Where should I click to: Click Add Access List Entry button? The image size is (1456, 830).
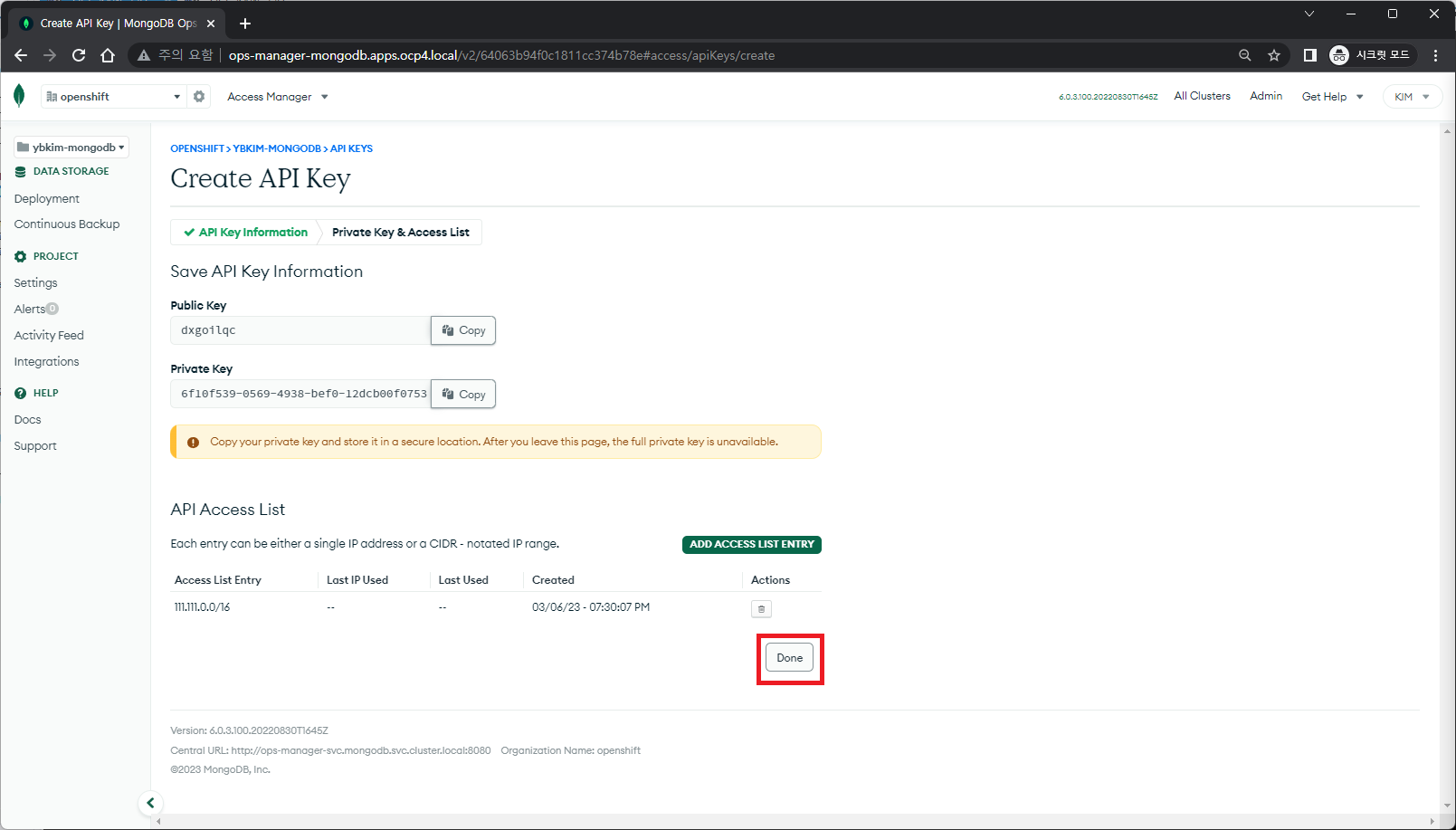(x=752, y=544)
